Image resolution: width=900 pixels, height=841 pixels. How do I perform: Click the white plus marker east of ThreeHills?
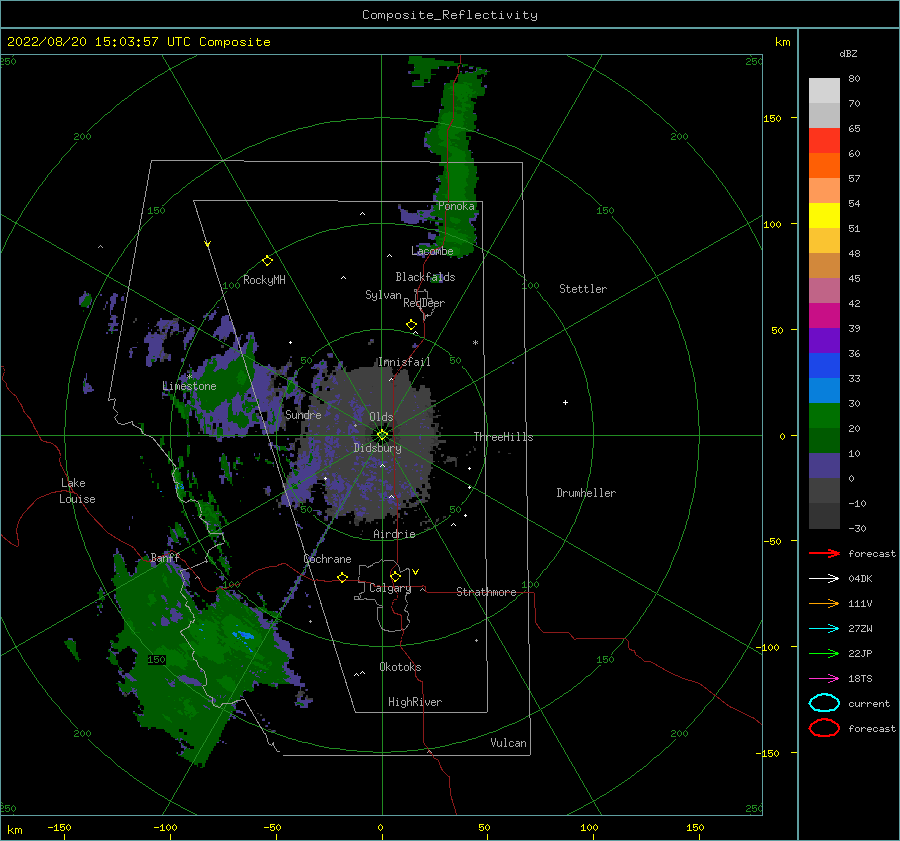(565, 402)
